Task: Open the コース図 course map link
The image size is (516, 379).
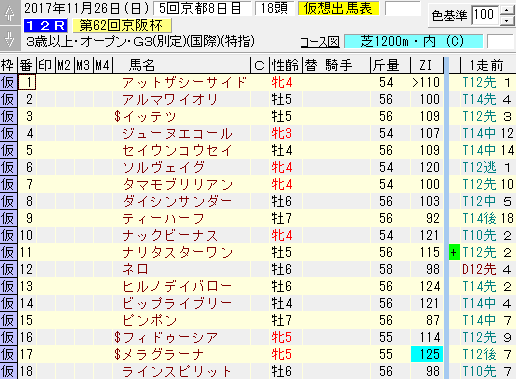Action: (320, 42)
